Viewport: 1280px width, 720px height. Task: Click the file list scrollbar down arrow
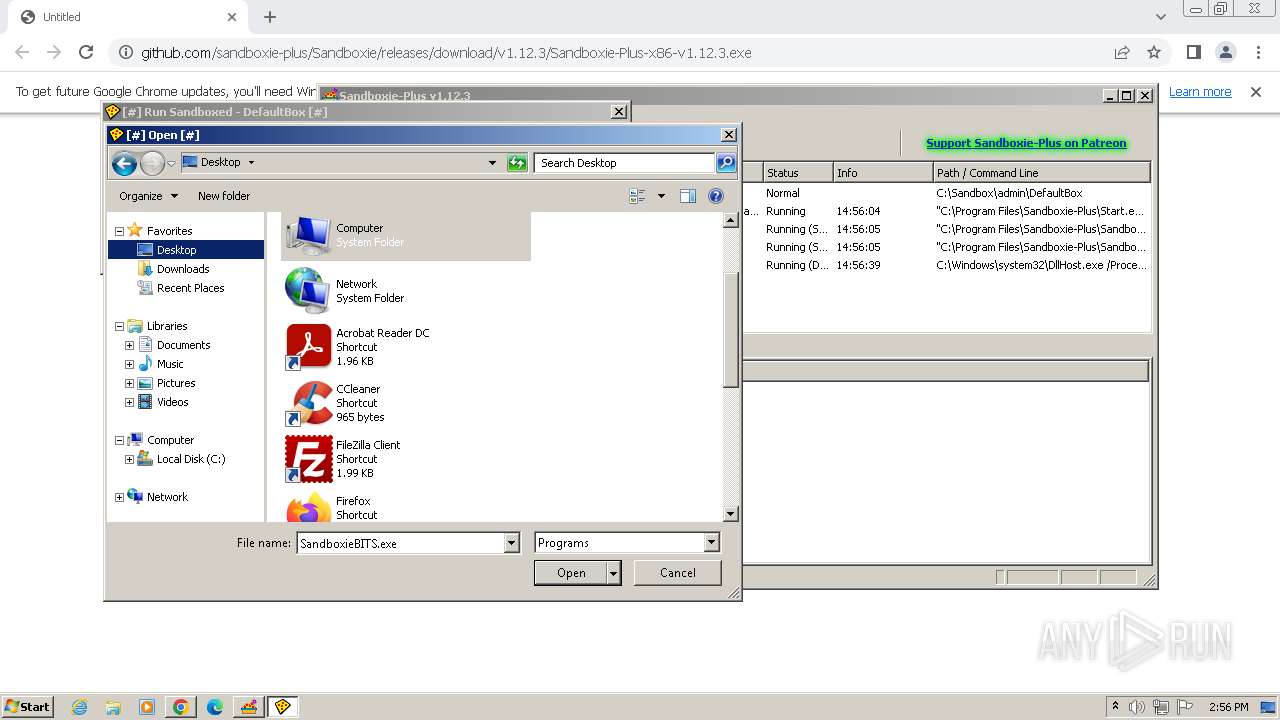[730, 514]
